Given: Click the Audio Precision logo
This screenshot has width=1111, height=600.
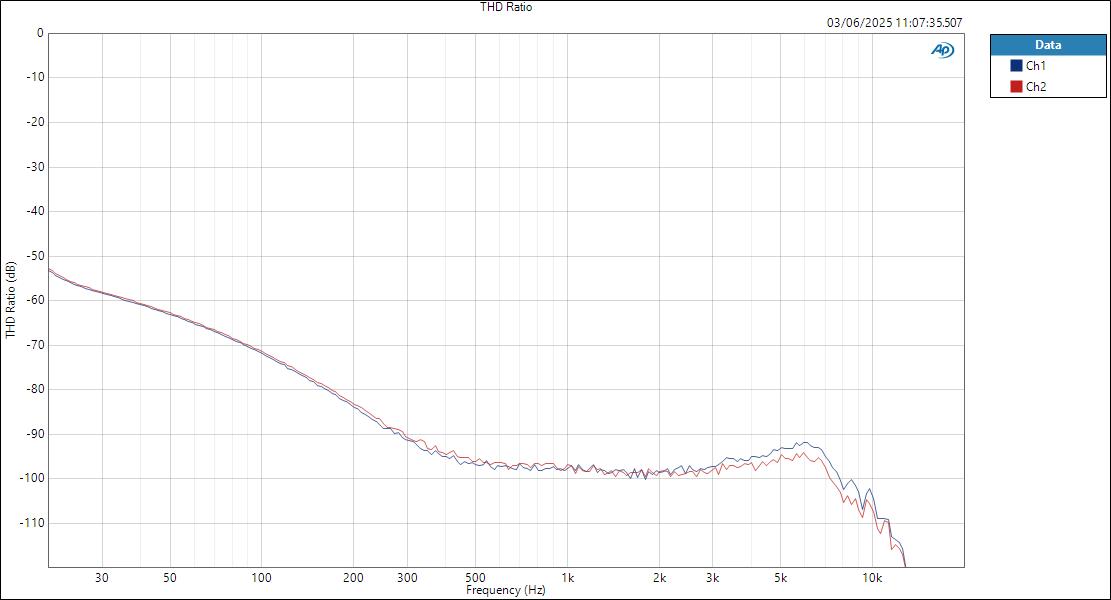Looking at the screenshot, I should pyautogui.click(x=943, y=47).
